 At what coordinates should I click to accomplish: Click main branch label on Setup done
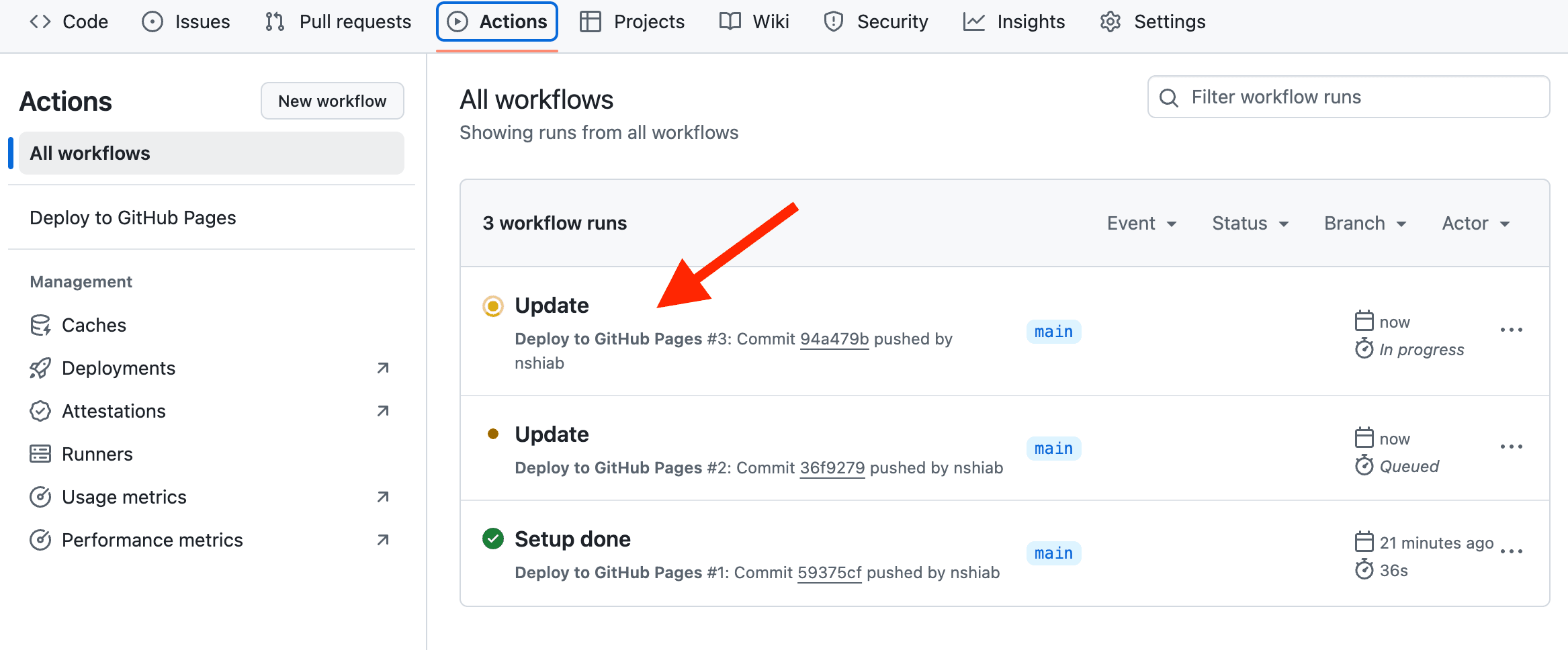click(x=1054, y=553)
